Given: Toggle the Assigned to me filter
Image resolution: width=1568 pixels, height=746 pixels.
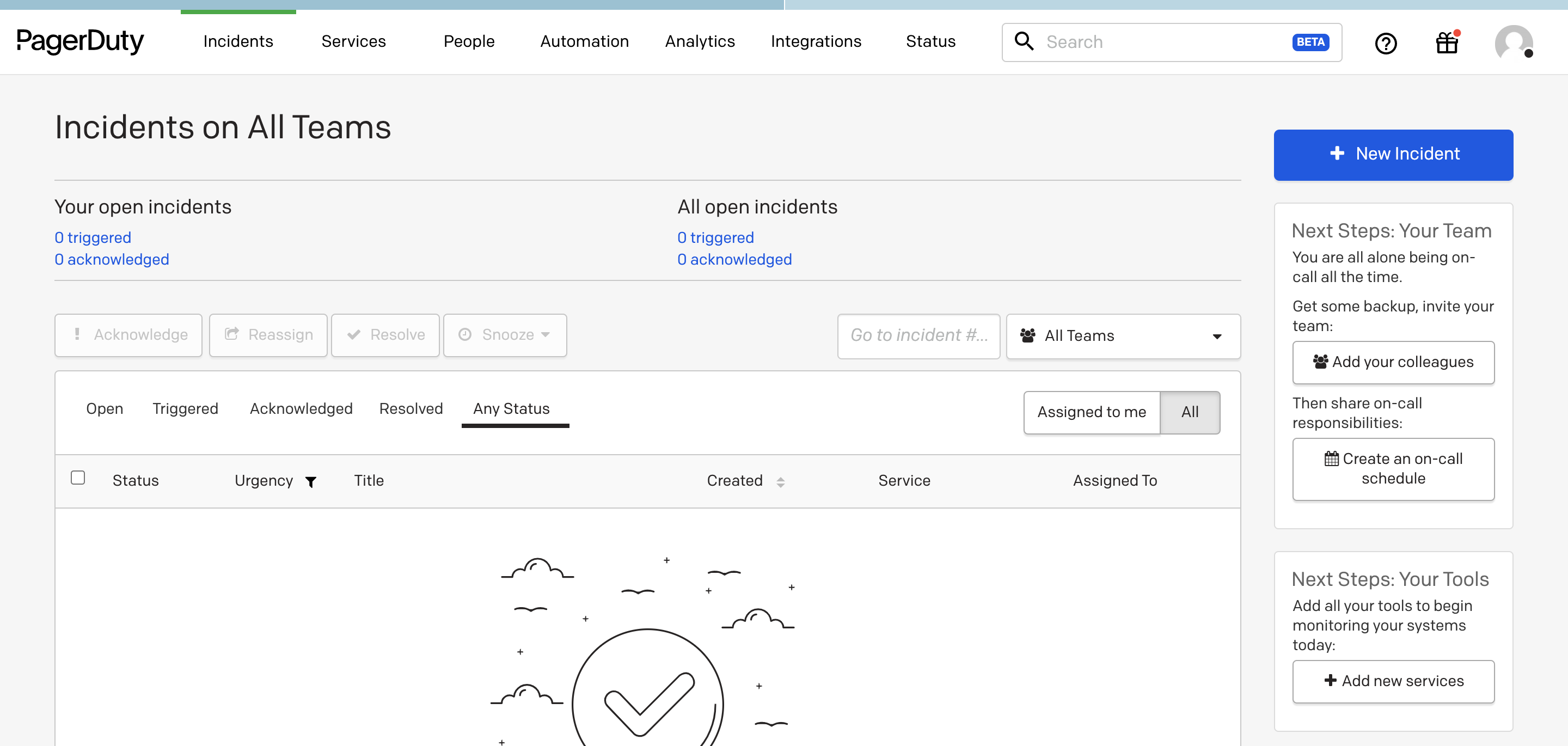Looking at the screenshot, I should click(1092, 412).
